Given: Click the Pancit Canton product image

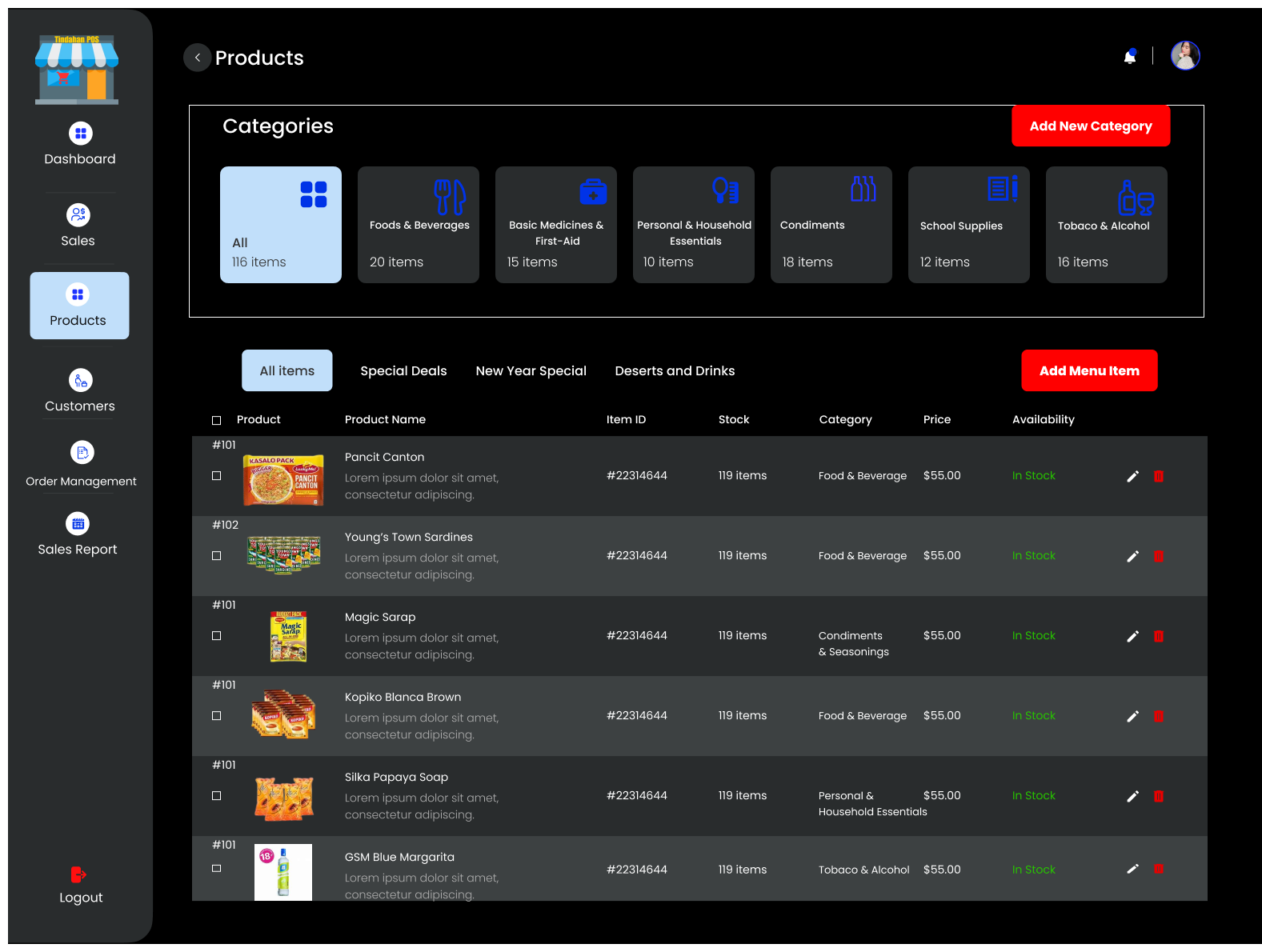Looking at the screenshot, I should 283,480.
